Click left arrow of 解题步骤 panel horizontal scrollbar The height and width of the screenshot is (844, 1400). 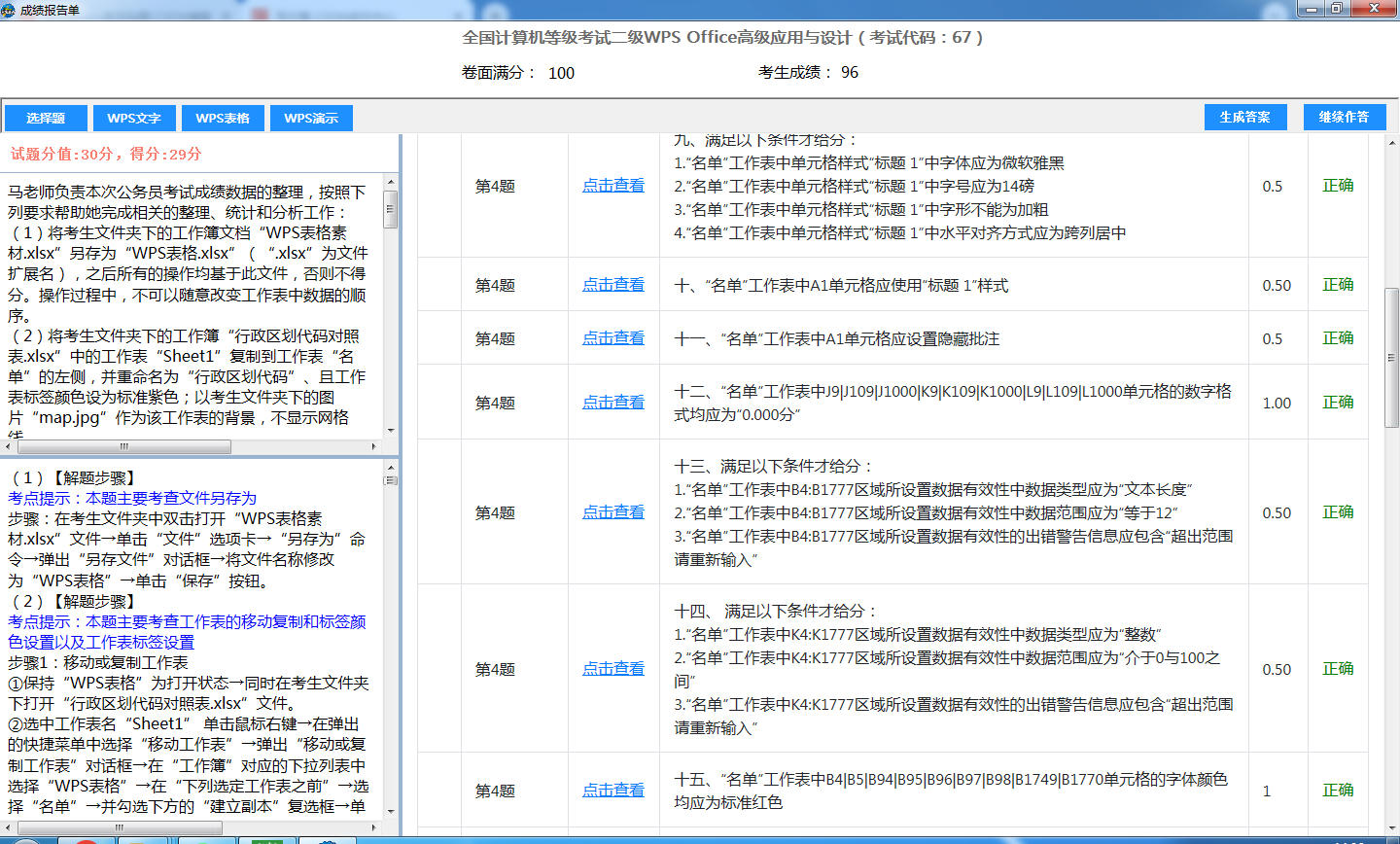[8, 827]
